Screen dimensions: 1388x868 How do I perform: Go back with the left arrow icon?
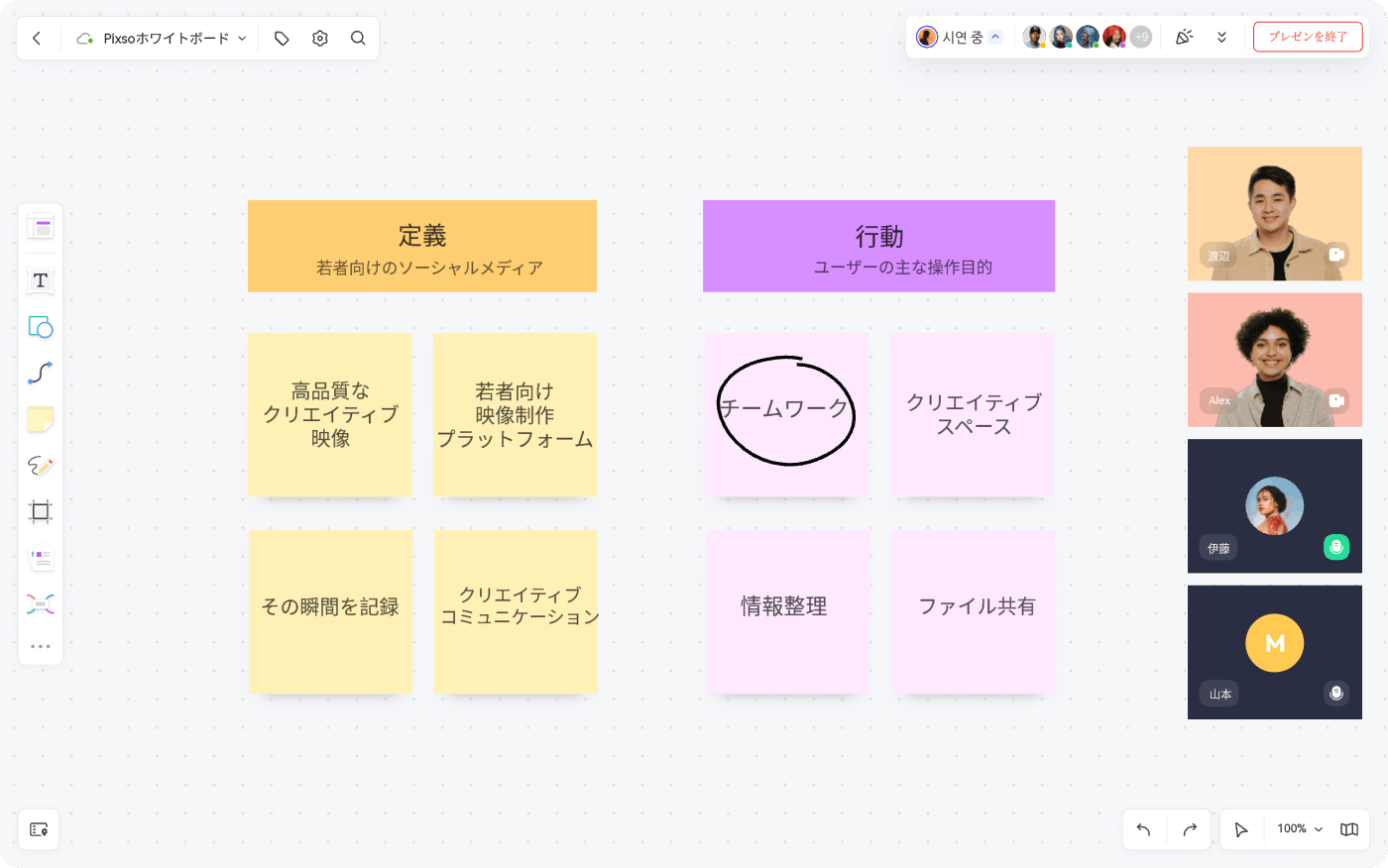(37, 39)
